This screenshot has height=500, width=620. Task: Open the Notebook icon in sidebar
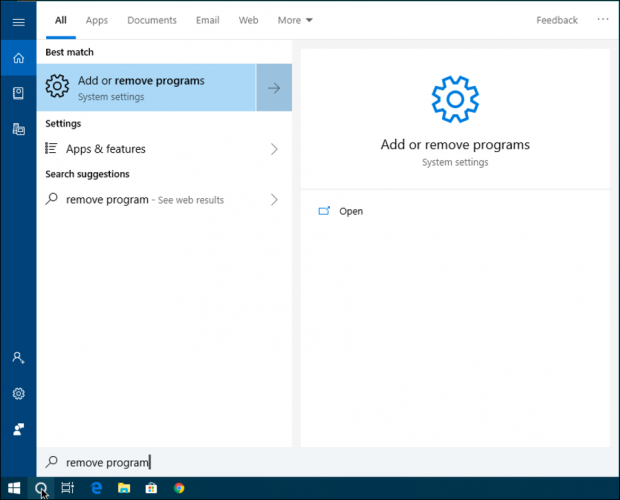(18, 93)
